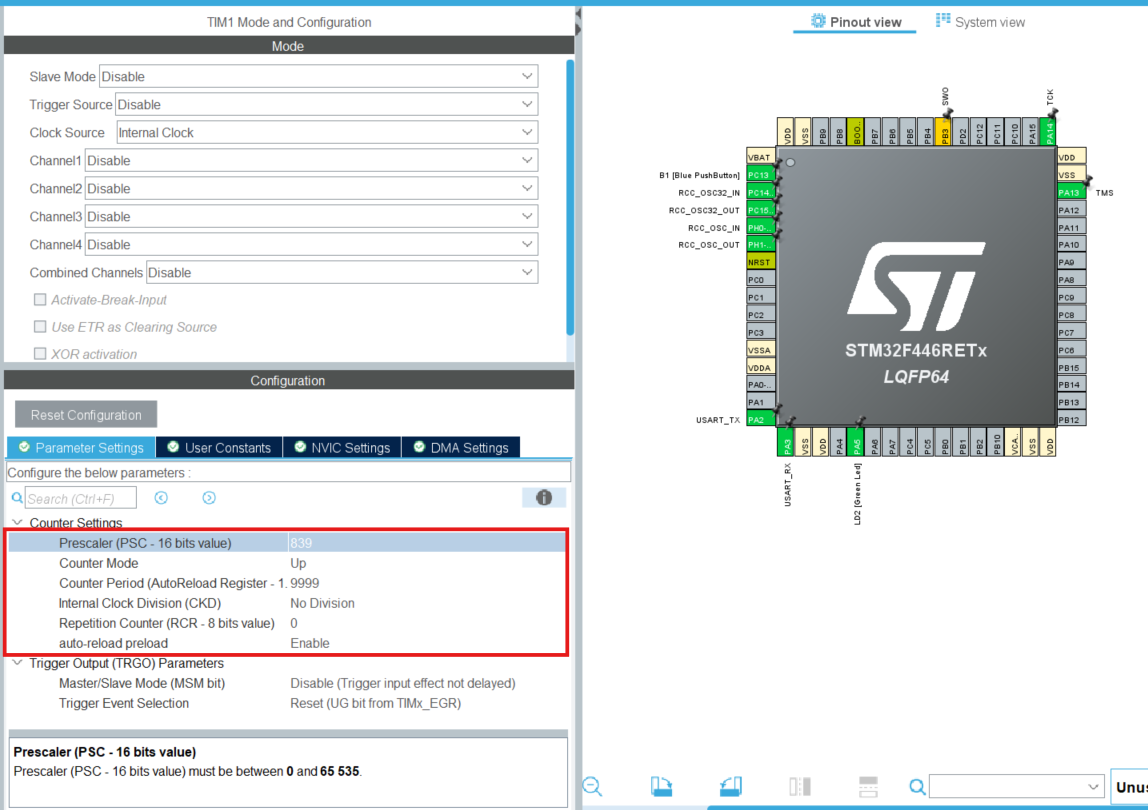1148x810 pixels.
Task: Rotate the chip clockwise
Action: click(x=661, y=787)
